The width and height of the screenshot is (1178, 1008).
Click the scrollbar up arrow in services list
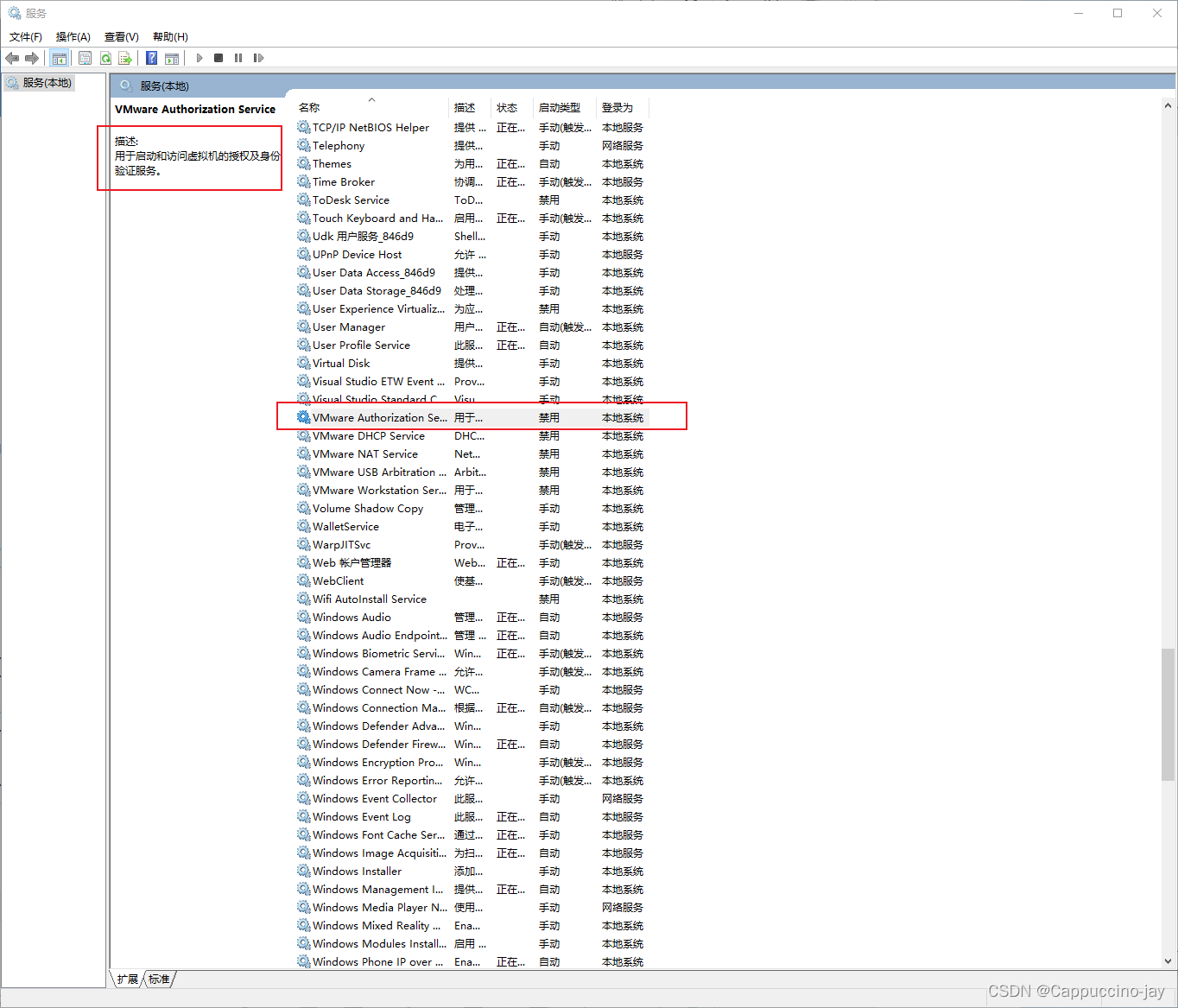pyautogui.click(x=1168, y=105)
